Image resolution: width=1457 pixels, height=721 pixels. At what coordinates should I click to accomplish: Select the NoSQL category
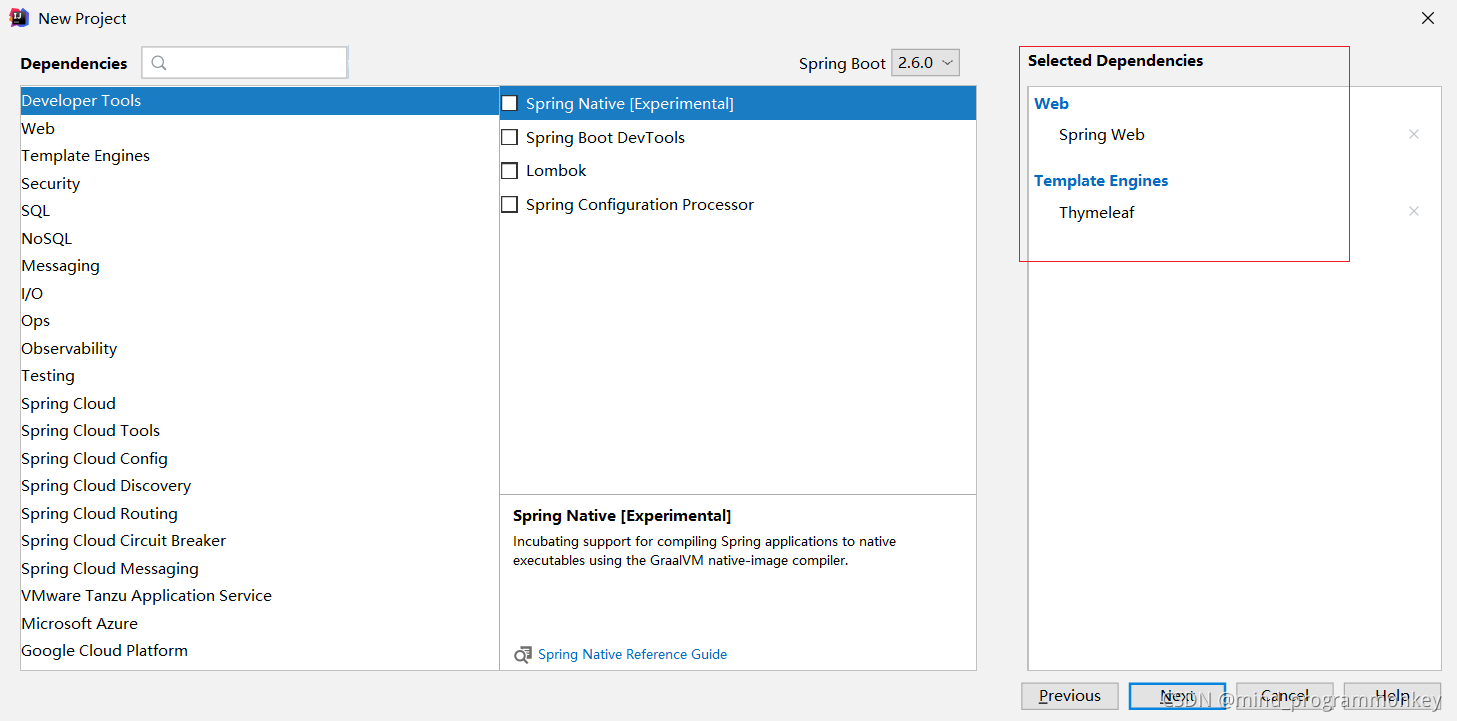click(x=260, y=239)
